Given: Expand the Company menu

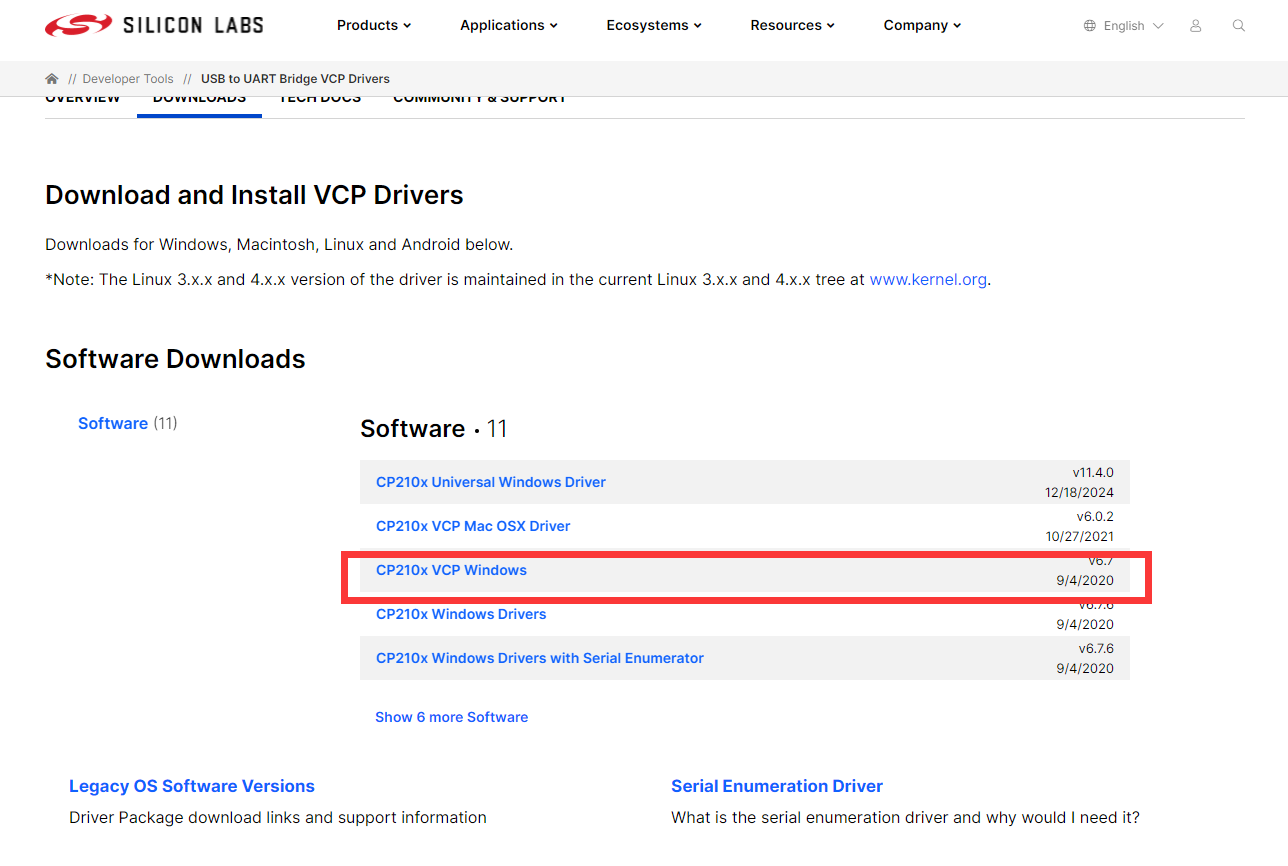Looking at the screenshot, I should coord(922,26).
